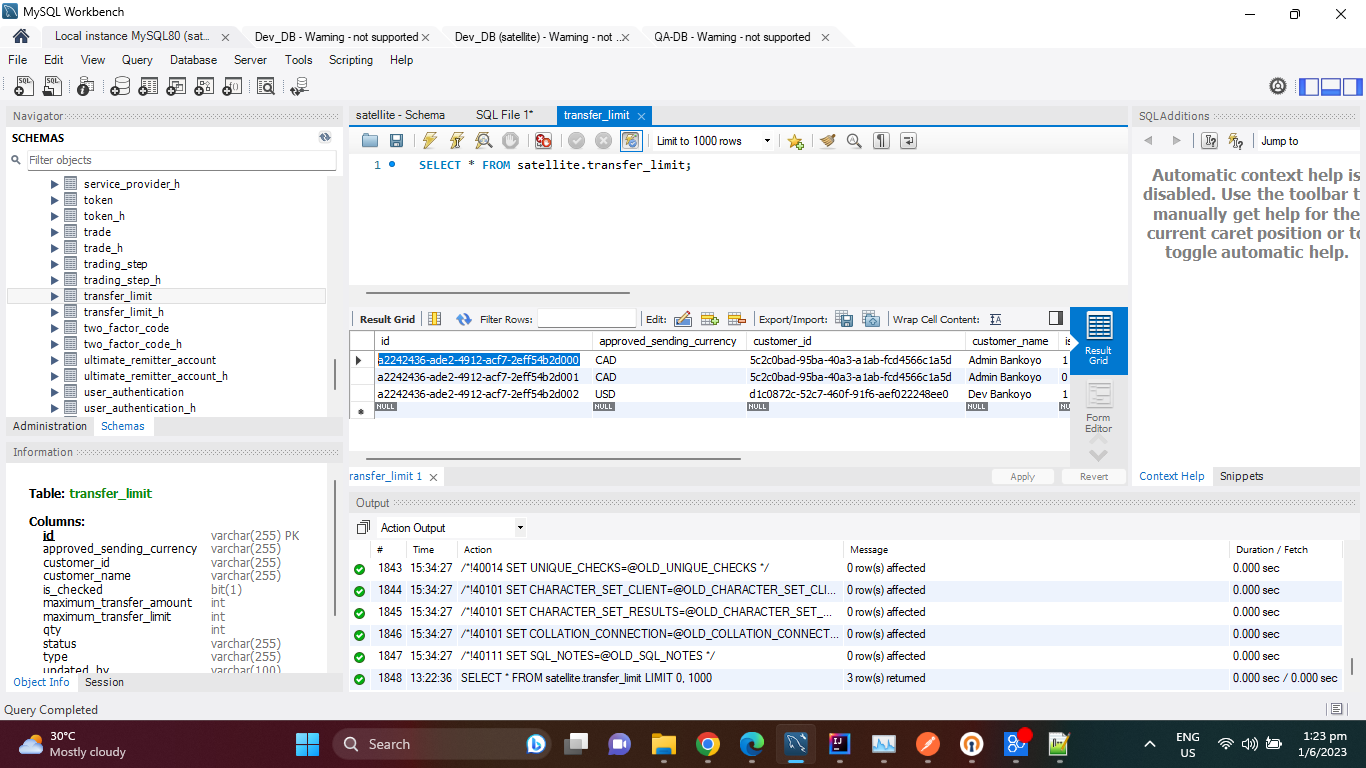
Task: Switch to the Session info tab
Action: pos(104,682)
